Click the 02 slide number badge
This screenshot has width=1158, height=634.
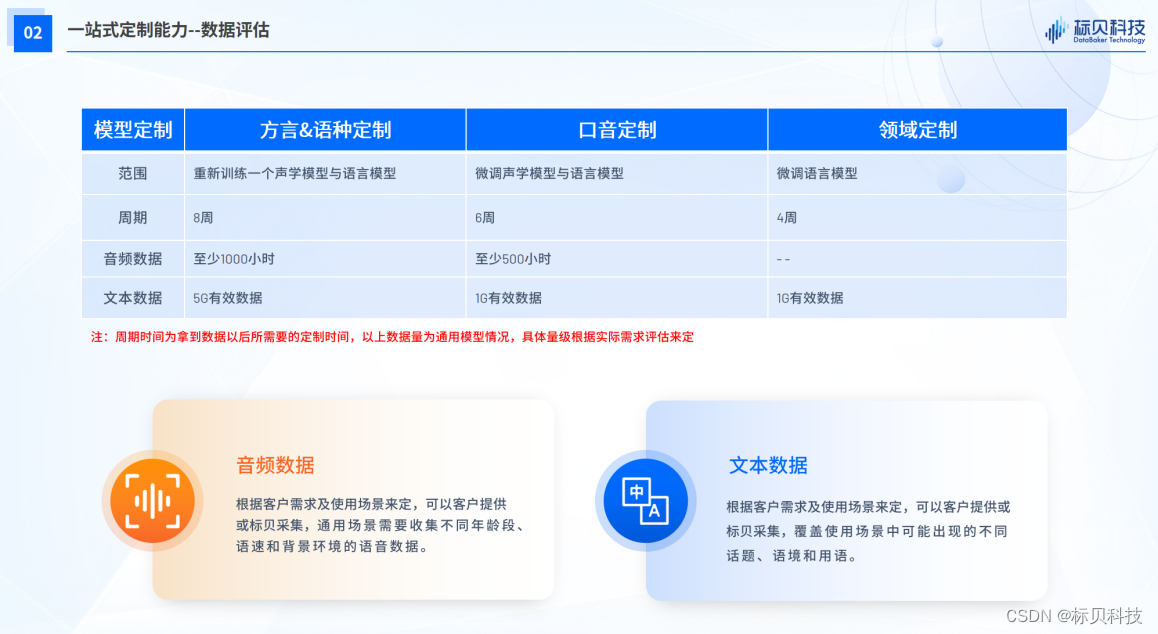coord(32,33)
